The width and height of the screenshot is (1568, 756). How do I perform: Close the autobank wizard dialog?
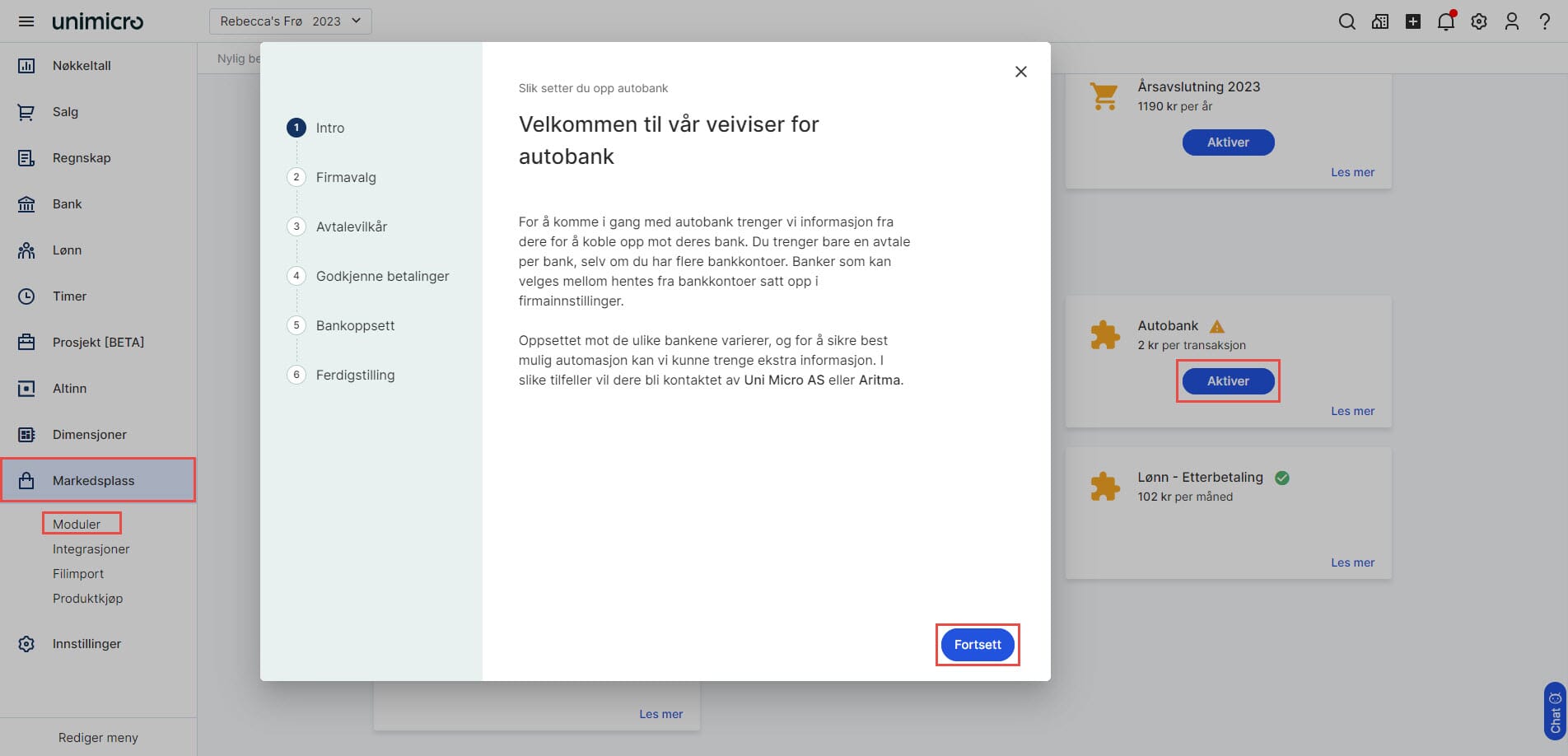click(1020, 72)
